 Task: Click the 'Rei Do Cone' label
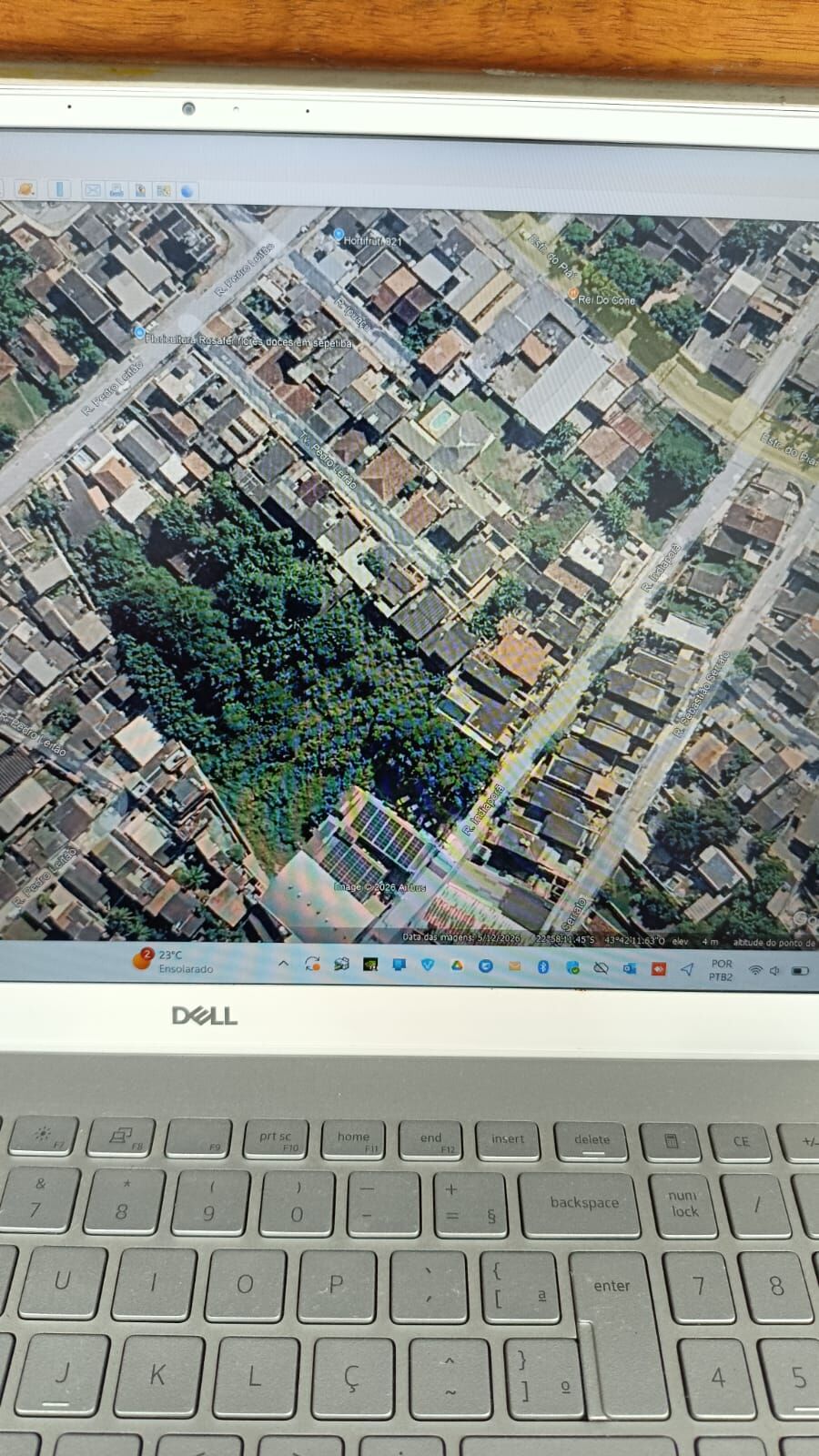607,299
